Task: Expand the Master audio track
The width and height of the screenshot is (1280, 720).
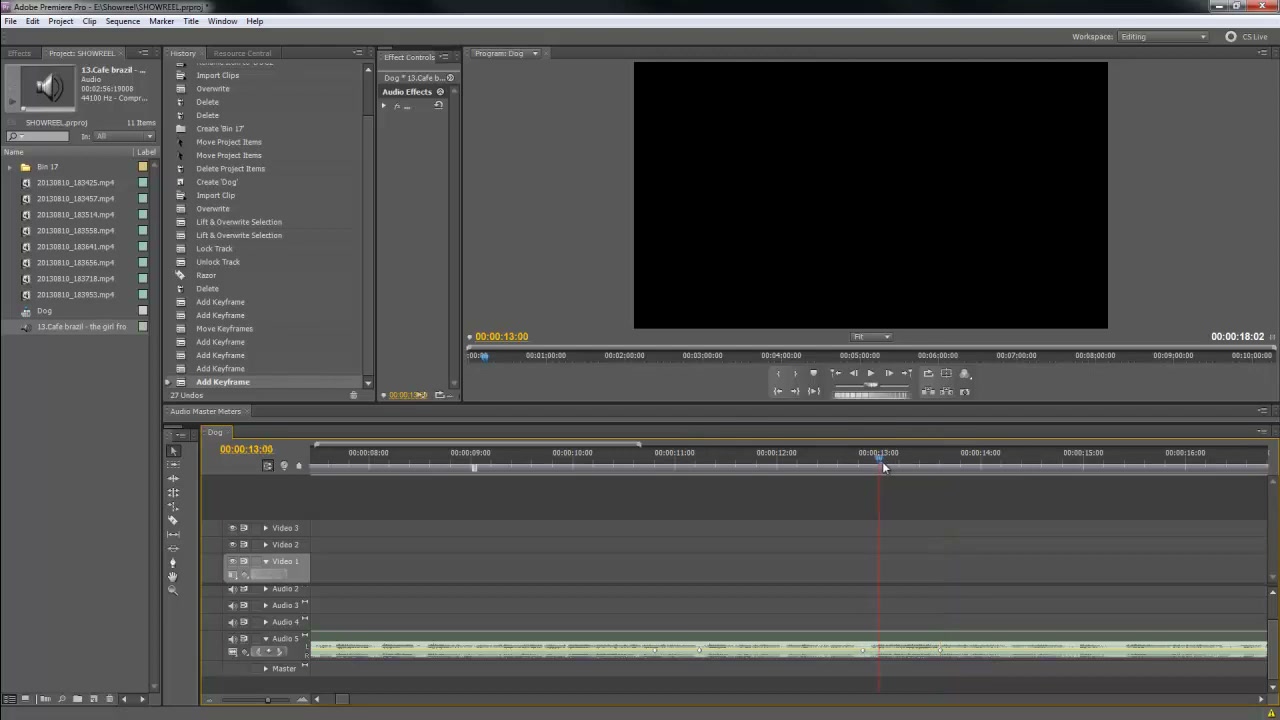Action: [266, 668]
